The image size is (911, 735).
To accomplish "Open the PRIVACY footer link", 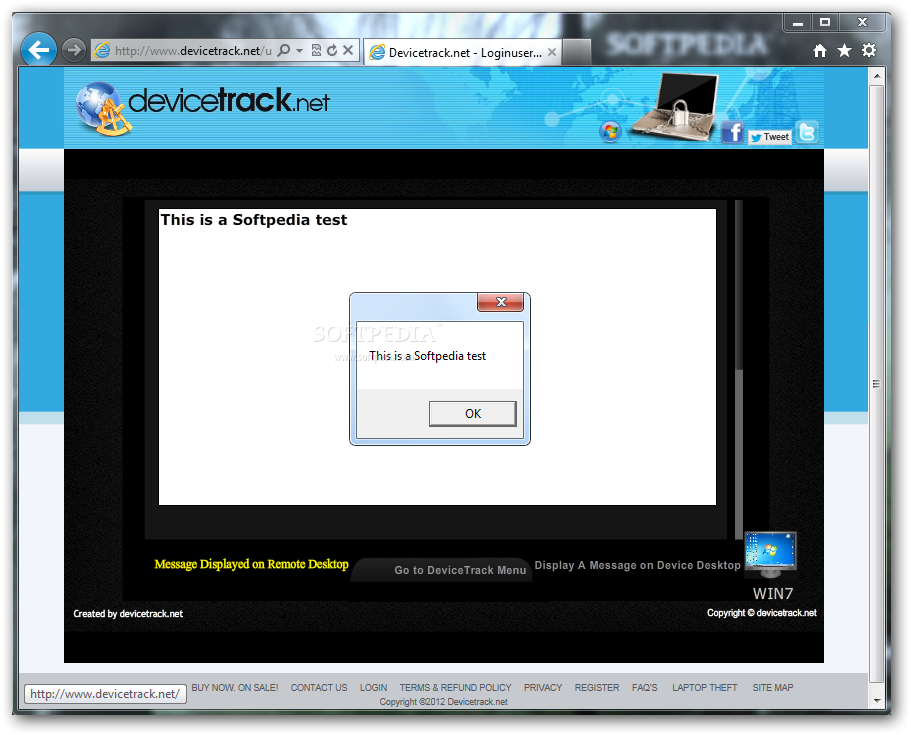I will [x=543, y=688].
